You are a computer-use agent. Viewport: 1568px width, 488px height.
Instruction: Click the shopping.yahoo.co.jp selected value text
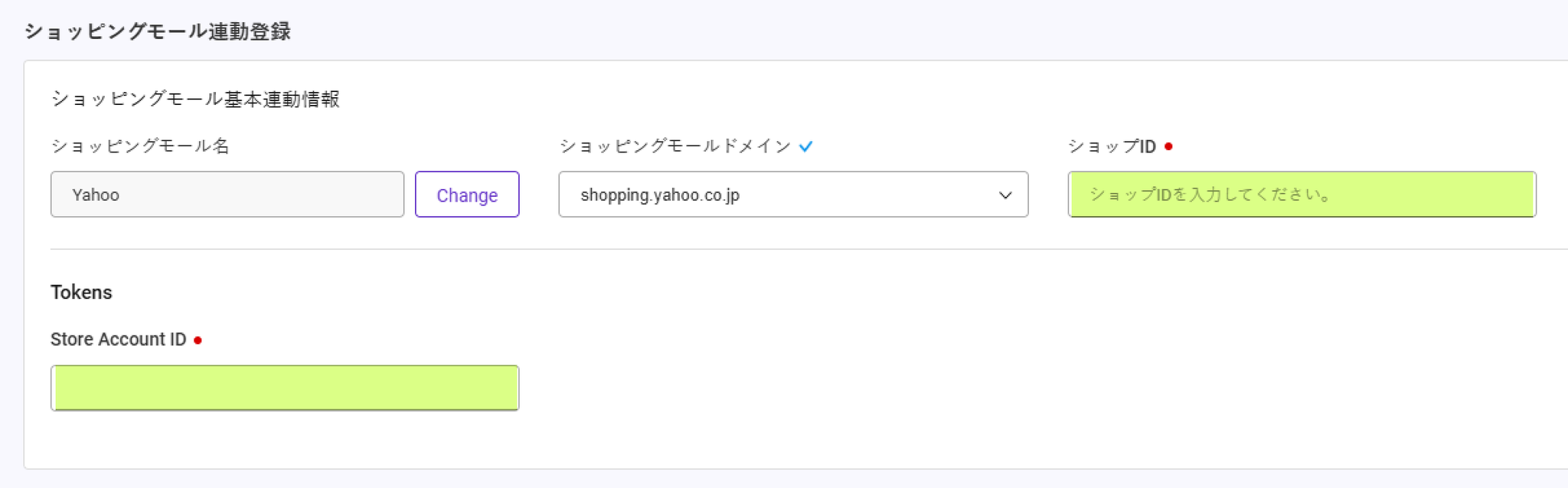pos(660,195)
